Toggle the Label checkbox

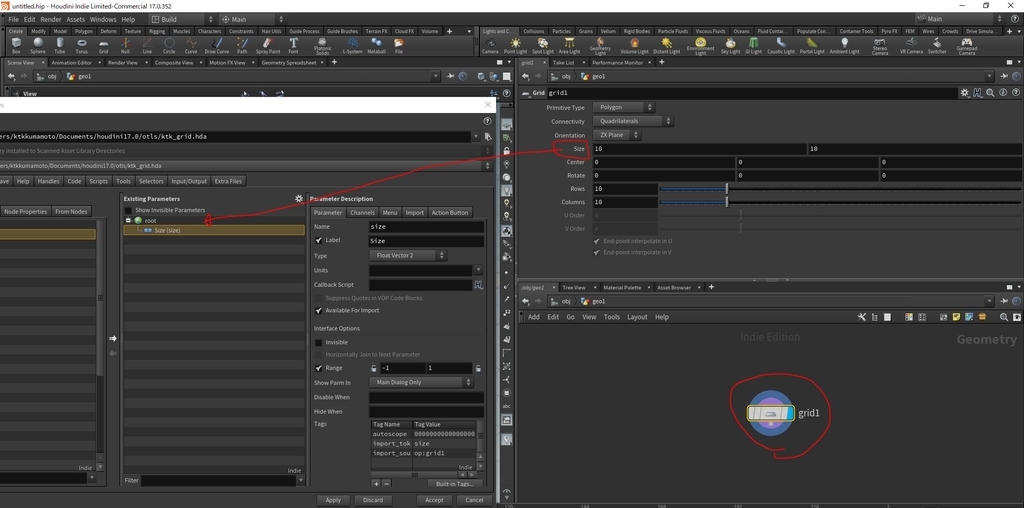pos(319,240)
